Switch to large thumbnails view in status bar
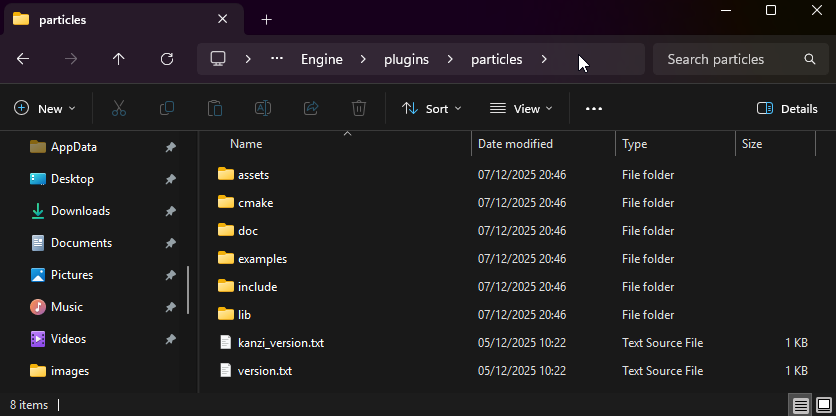 824,405
